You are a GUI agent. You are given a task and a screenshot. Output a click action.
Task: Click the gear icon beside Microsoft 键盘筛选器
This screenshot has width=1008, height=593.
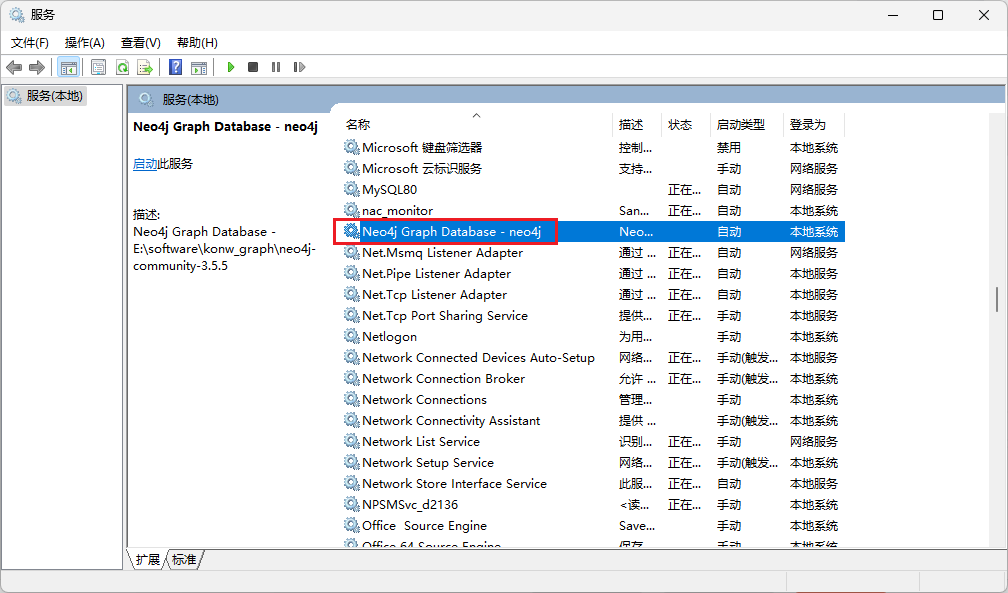[352, 147]
